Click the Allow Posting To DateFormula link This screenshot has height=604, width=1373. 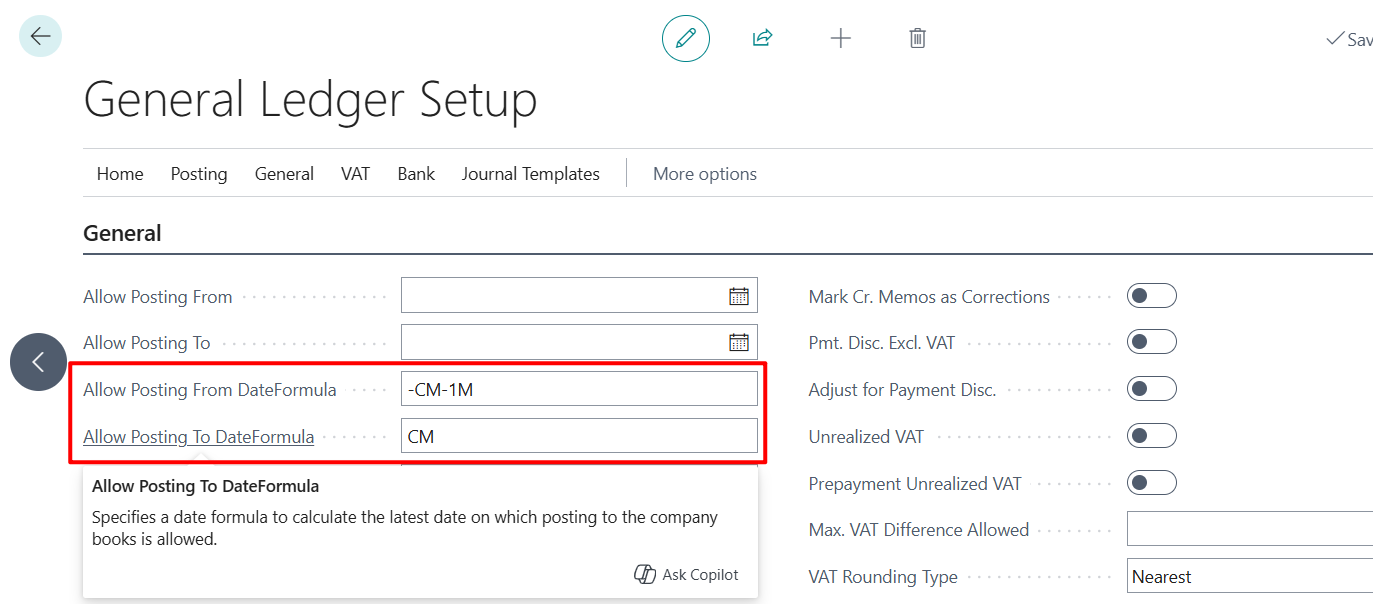198,437
